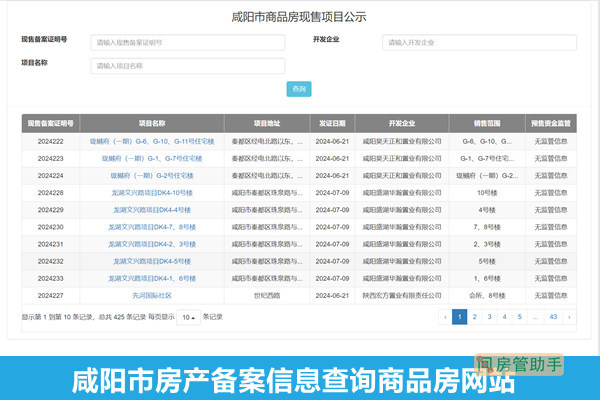The image size is (600, 400).
Task: Click sales scope cell 2、3号楼
Action: [x=487, y=244]
